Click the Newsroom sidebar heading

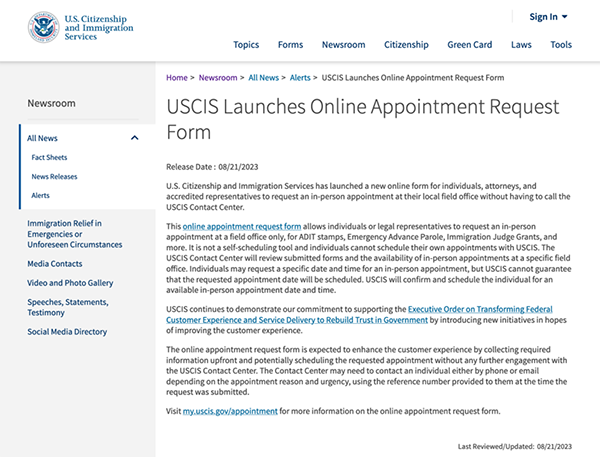click(x=51, y=103)
